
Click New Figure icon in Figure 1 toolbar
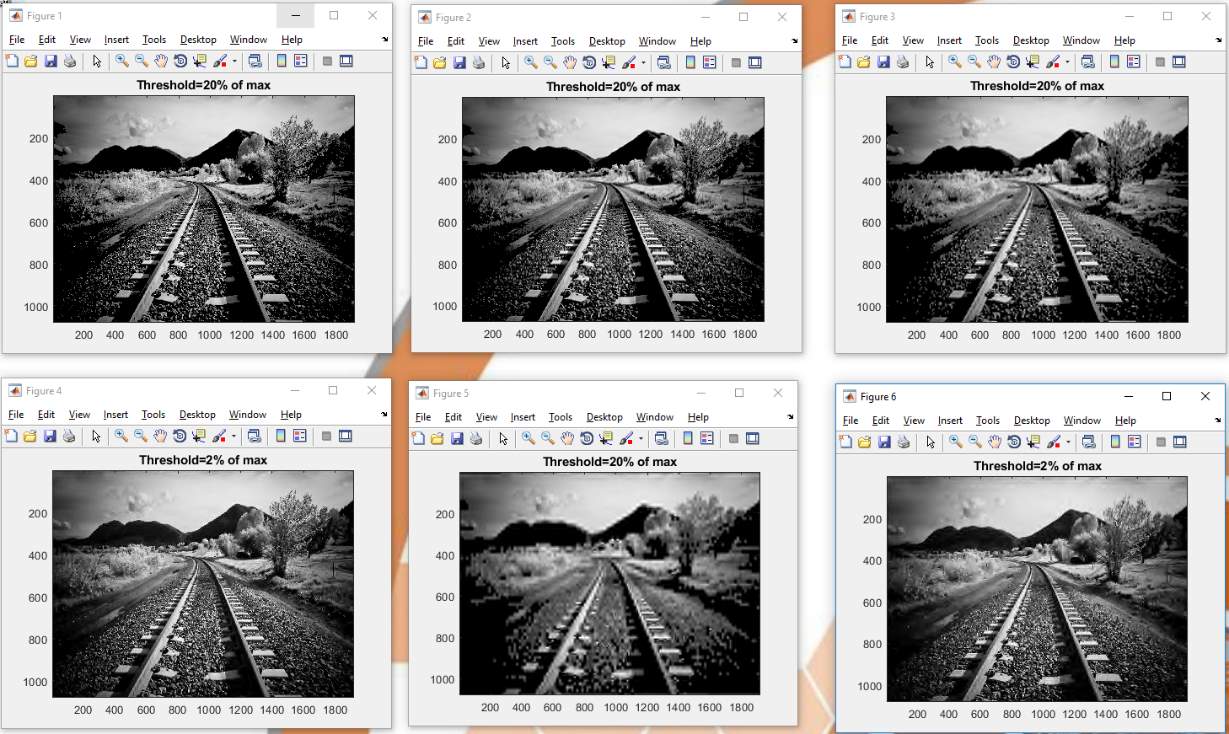click(x=12, y=61)
